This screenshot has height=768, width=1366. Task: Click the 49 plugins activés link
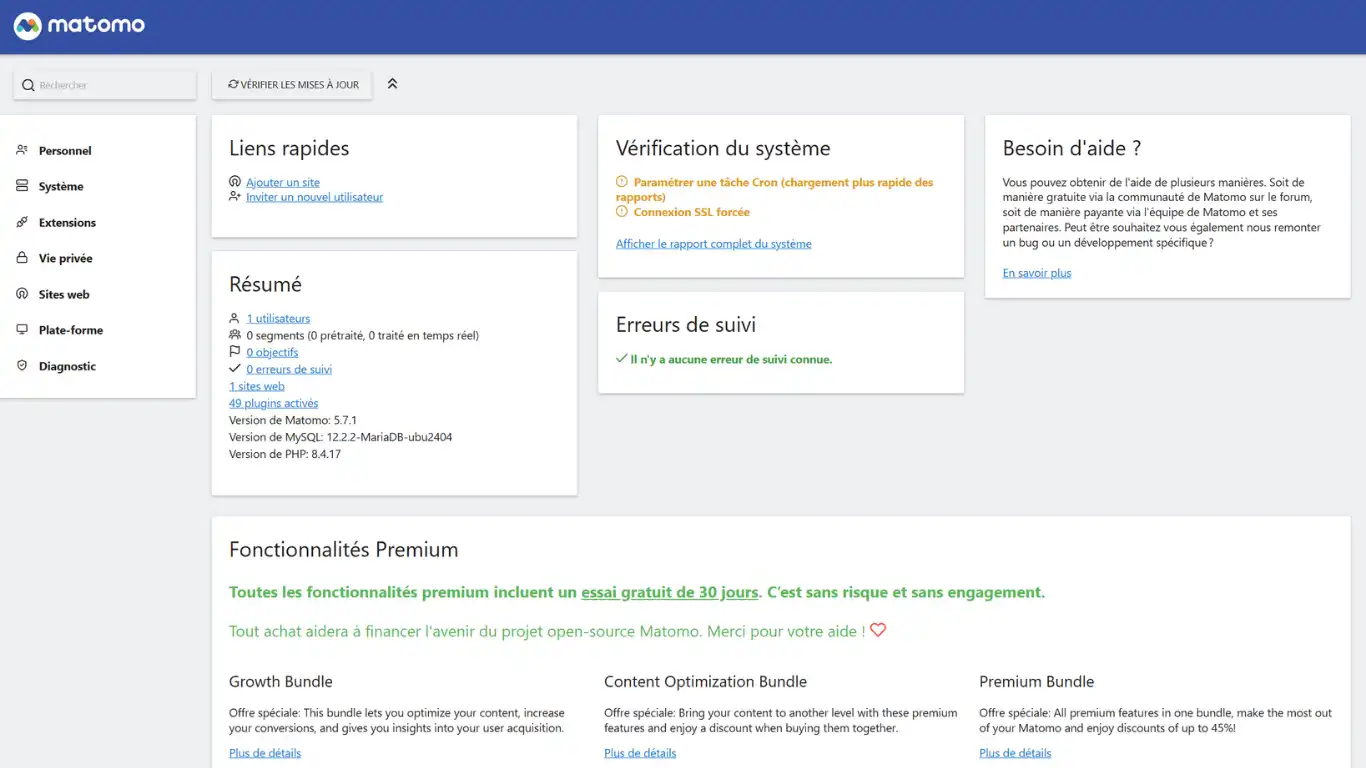273,403
